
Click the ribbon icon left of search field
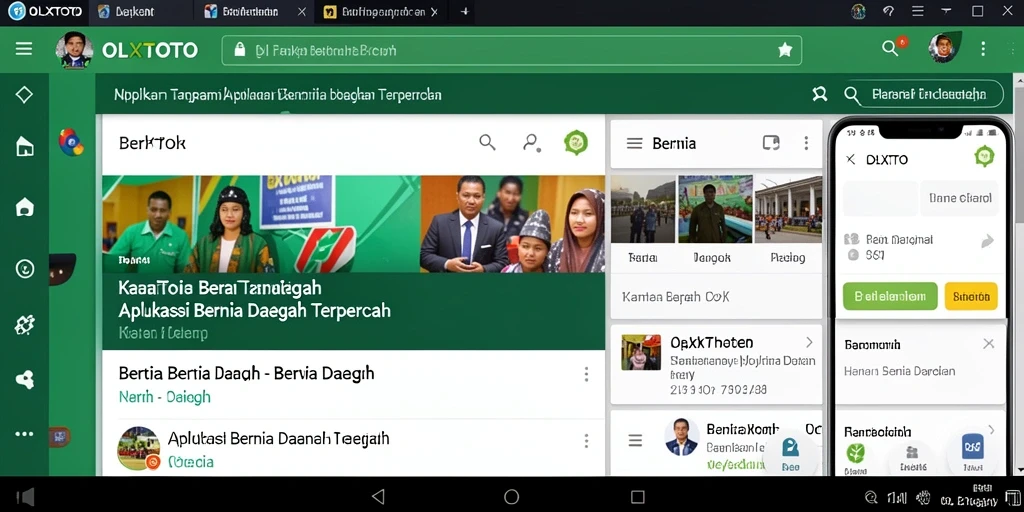(x=819, y=95)
